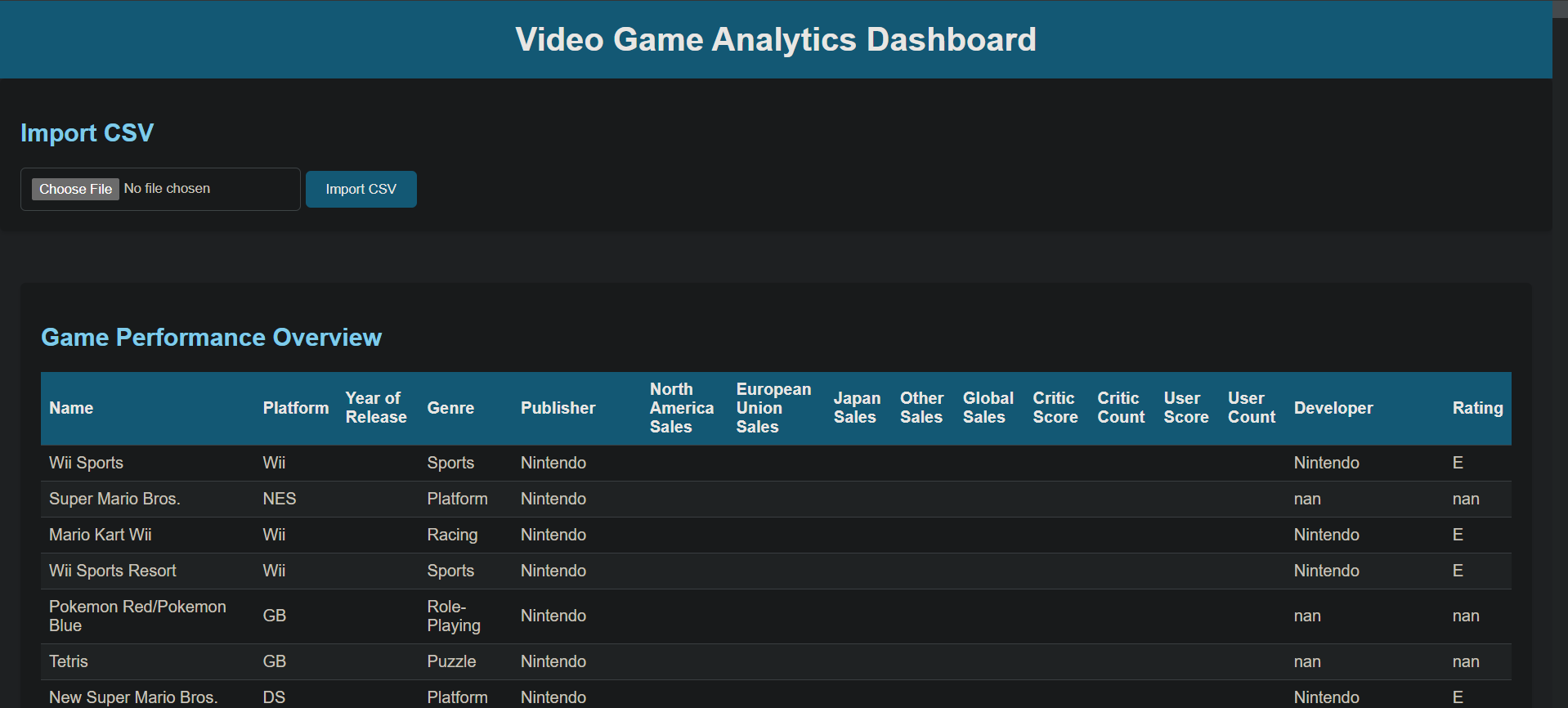Click 'nan' developer in the Tetris row
Screen dimensions: 1568x708
click(1307, 661)
